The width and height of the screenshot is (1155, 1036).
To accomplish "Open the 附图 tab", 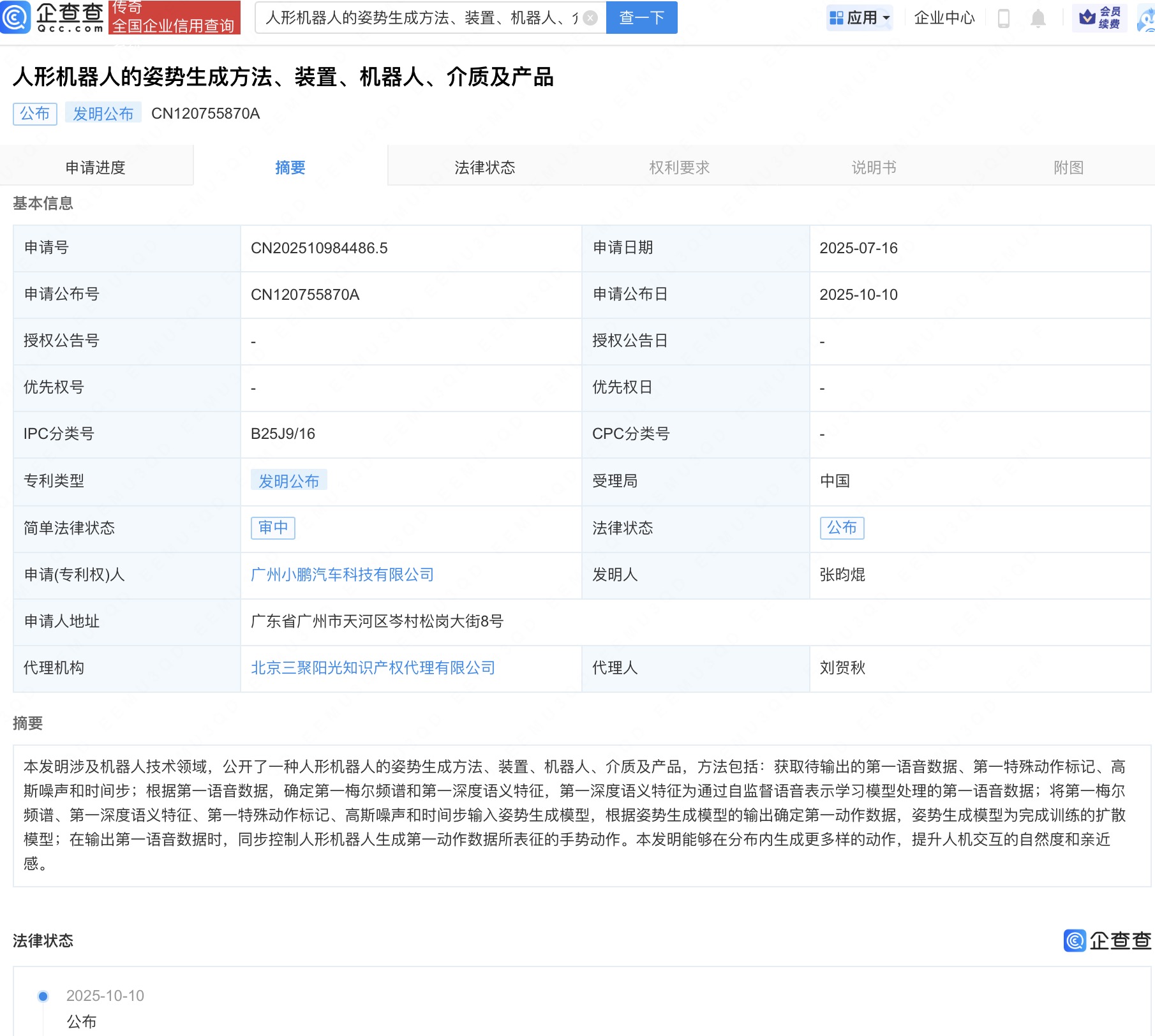I will 1071,166.
